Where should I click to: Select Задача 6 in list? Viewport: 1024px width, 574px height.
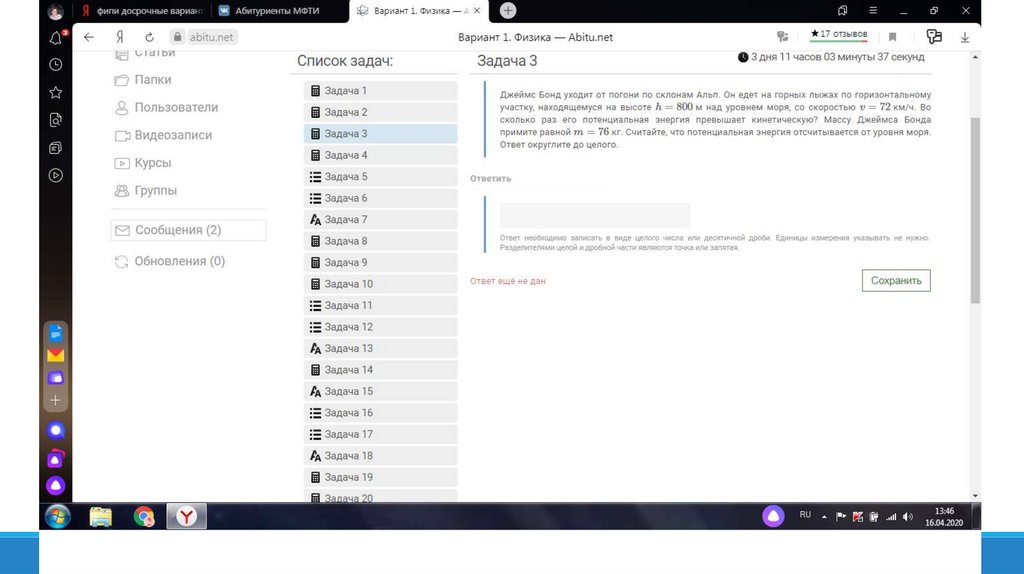[x=380, y=198]
